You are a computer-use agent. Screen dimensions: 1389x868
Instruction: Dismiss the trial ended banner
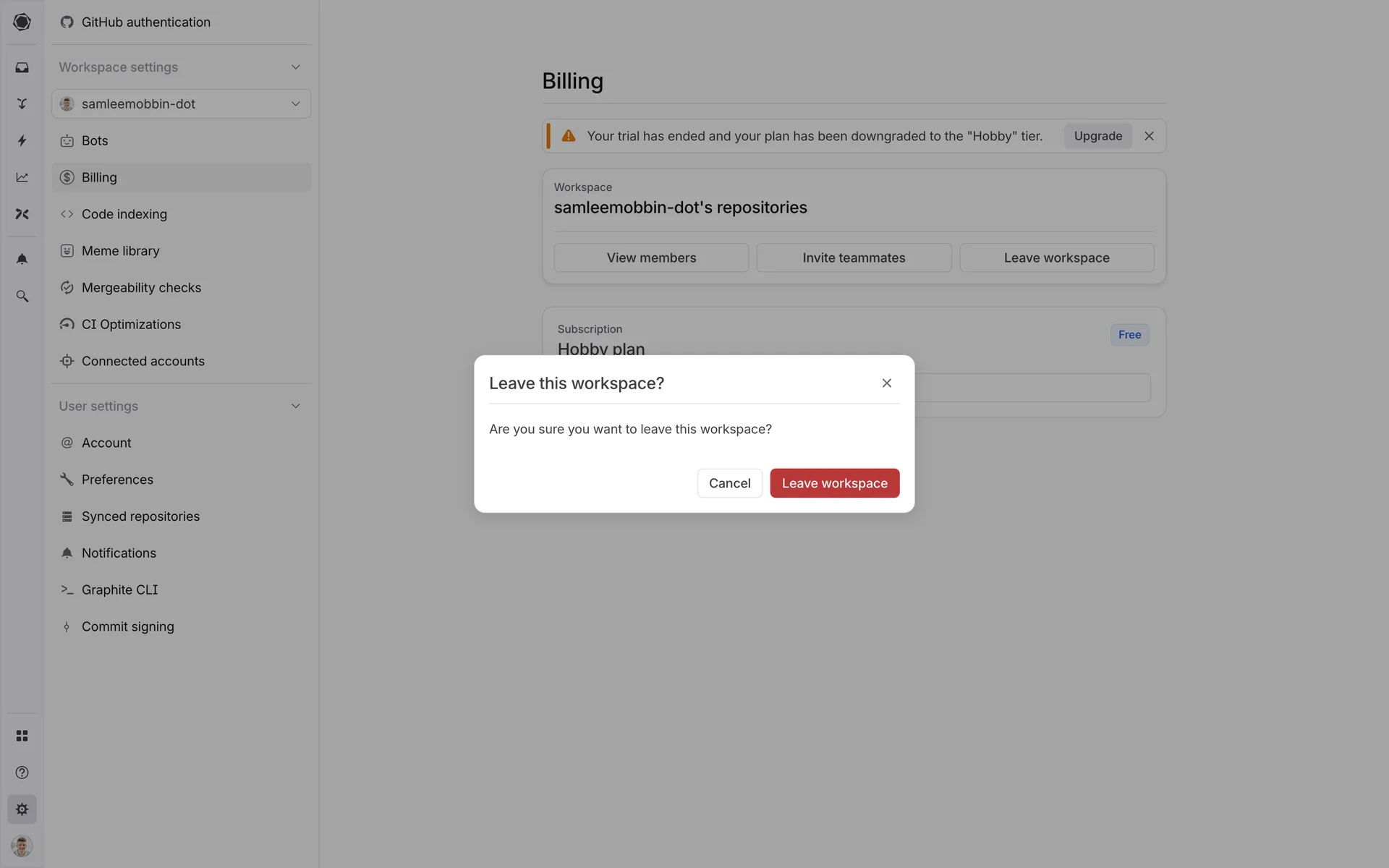click(x=1149, y=136)
